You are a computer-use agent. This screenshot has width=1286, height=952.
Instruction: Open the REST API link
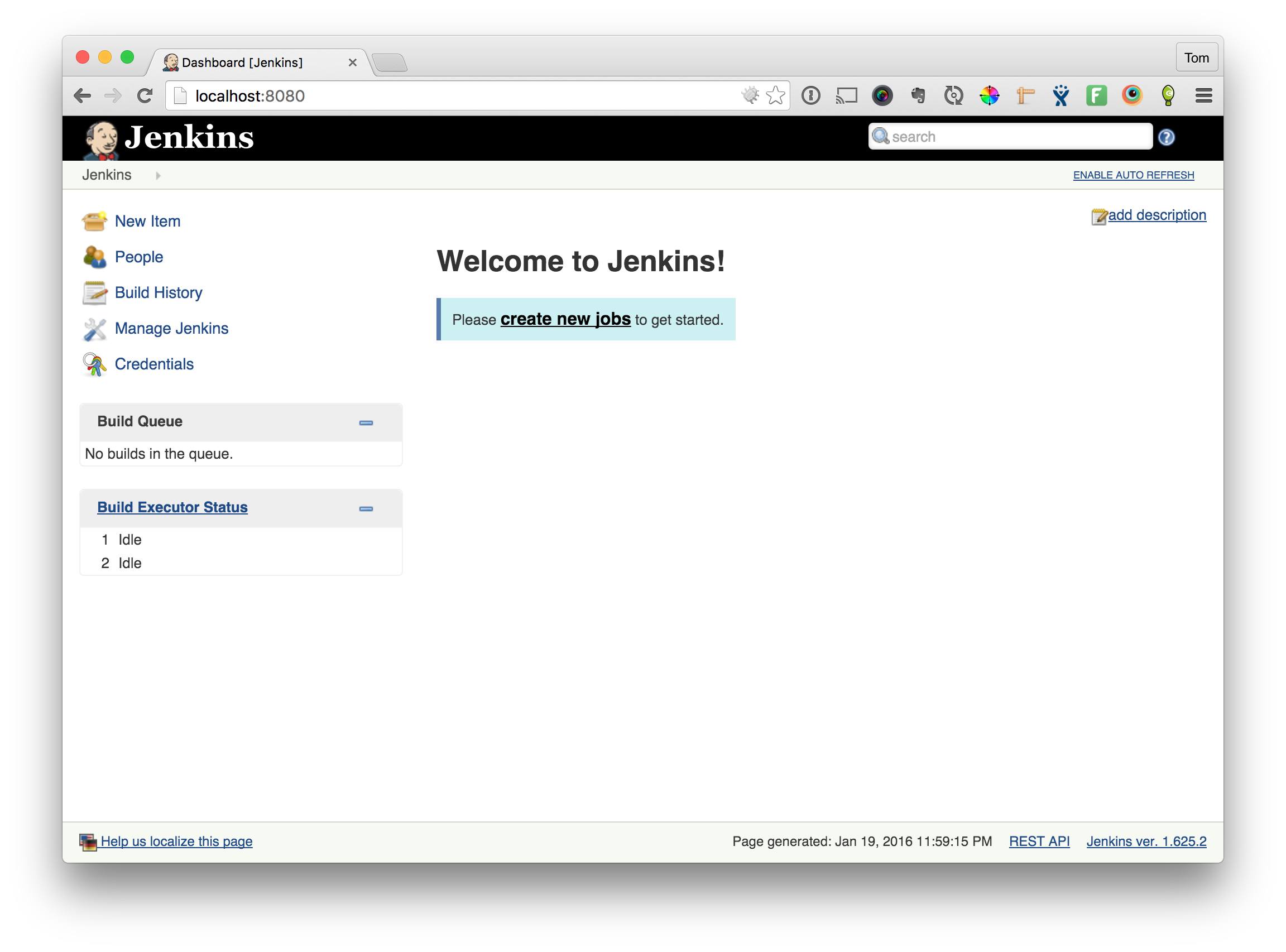1039,842
